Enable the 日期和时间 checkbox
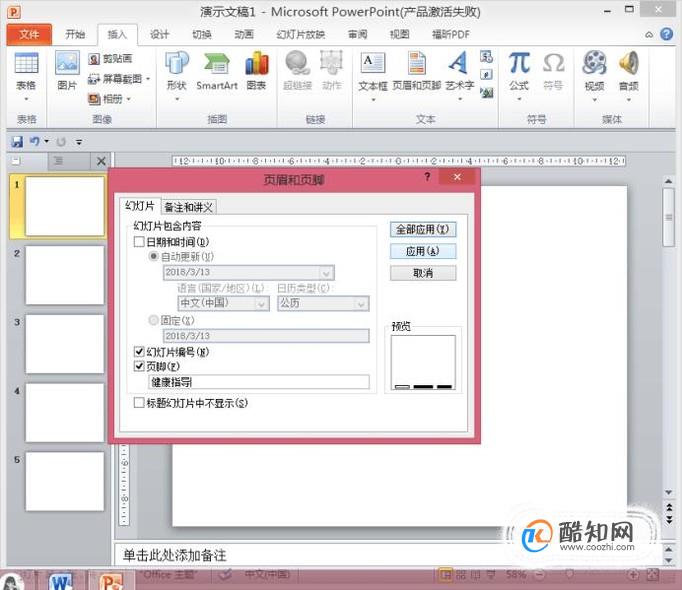The width and height of the screenshot is (682, 590). point(139,242)
